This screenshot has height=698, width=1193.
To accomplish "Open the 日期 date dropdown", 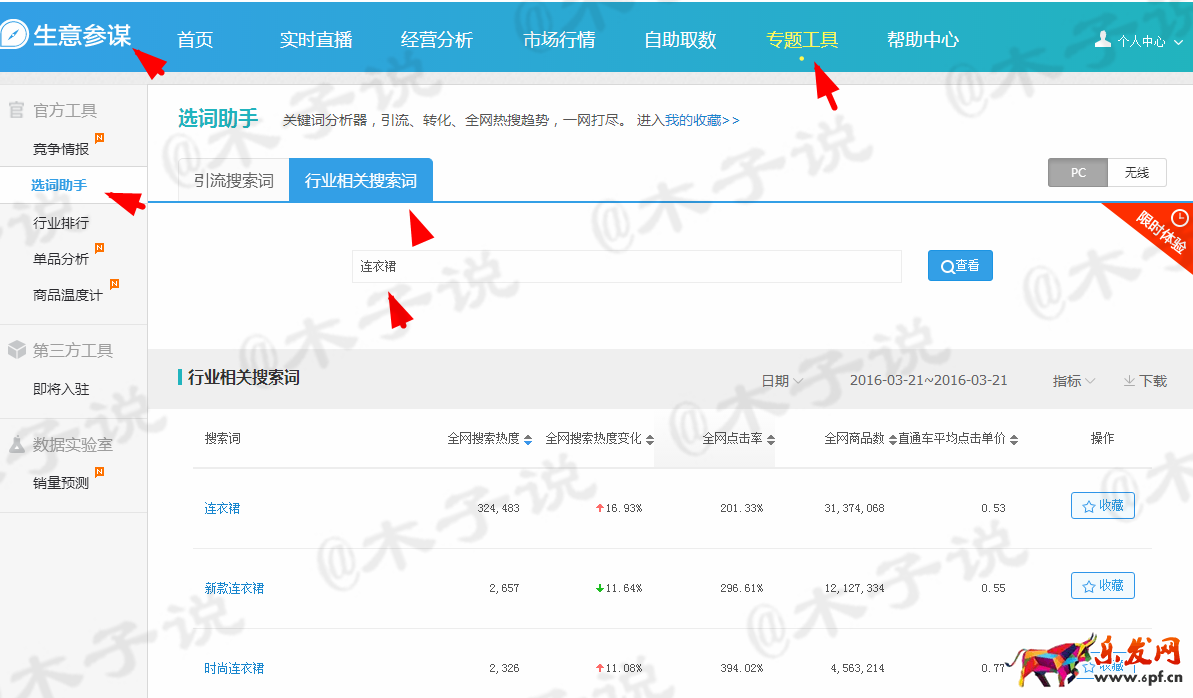I will click(781, 381).
